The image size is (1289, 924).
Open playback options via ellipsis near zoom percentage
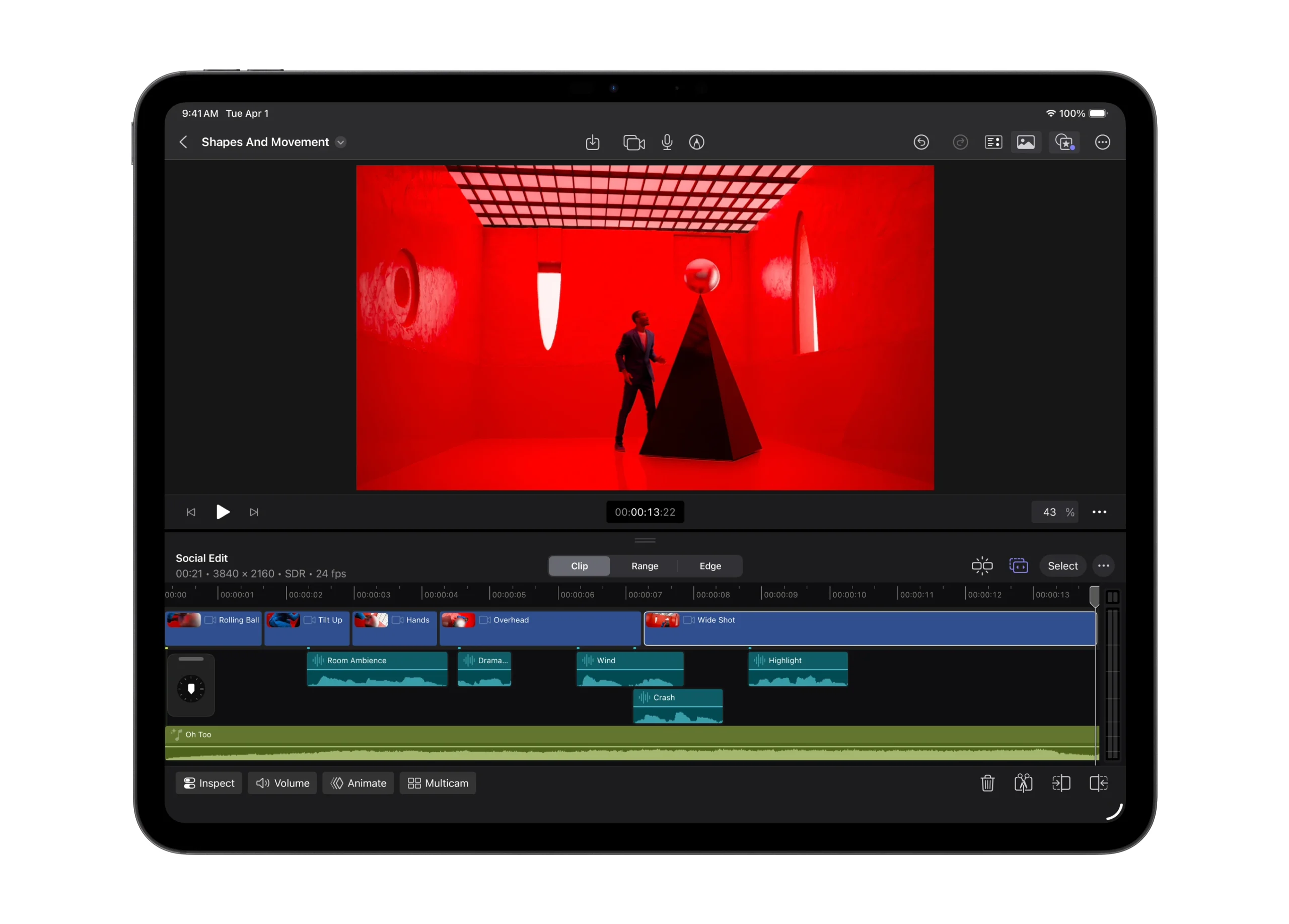(x=1099, y=512)
